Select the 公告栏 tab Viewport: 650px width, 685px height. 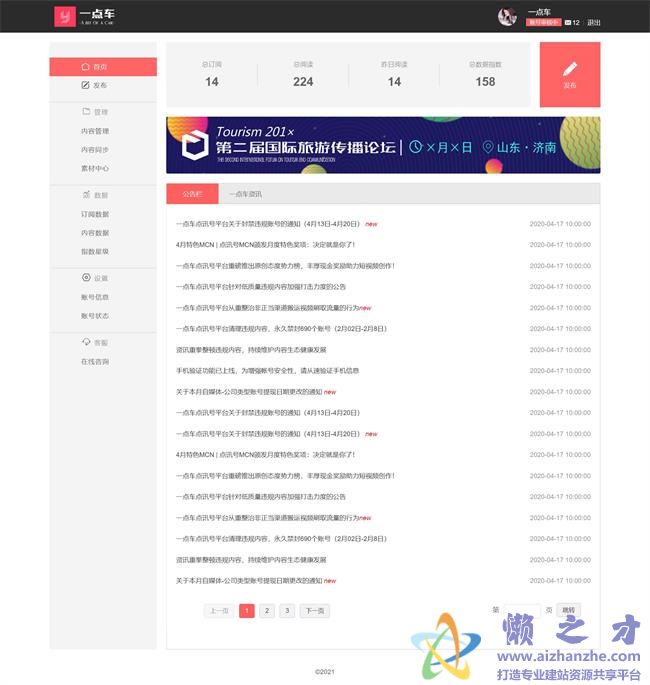(x=192, y=194)
